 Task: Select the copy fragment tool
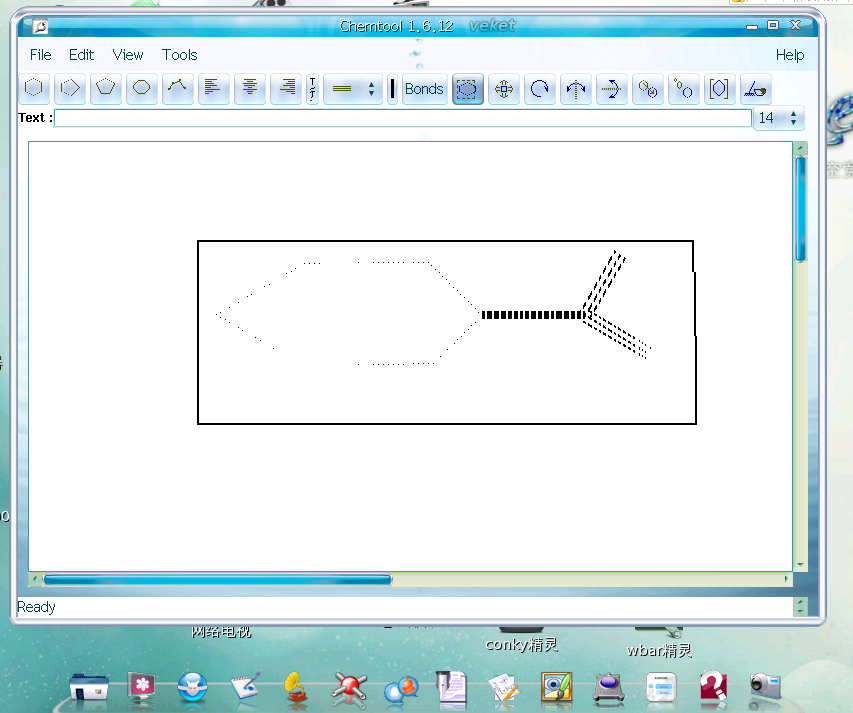(x=647, y=89)
